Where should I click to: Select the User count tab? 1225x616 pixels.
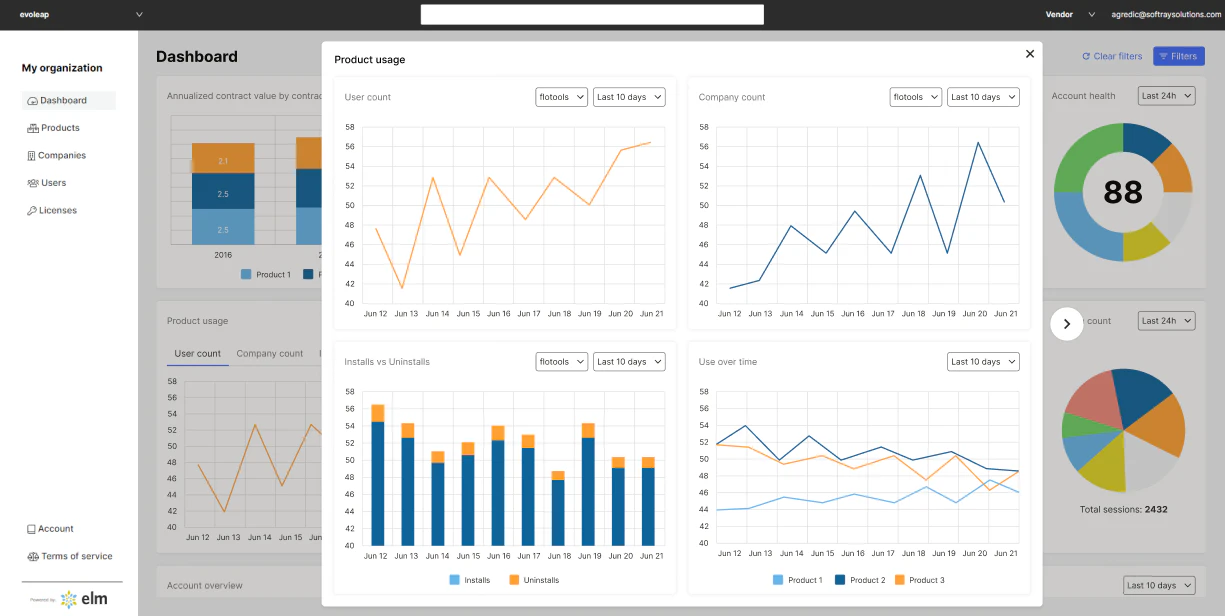pos(198,353)
